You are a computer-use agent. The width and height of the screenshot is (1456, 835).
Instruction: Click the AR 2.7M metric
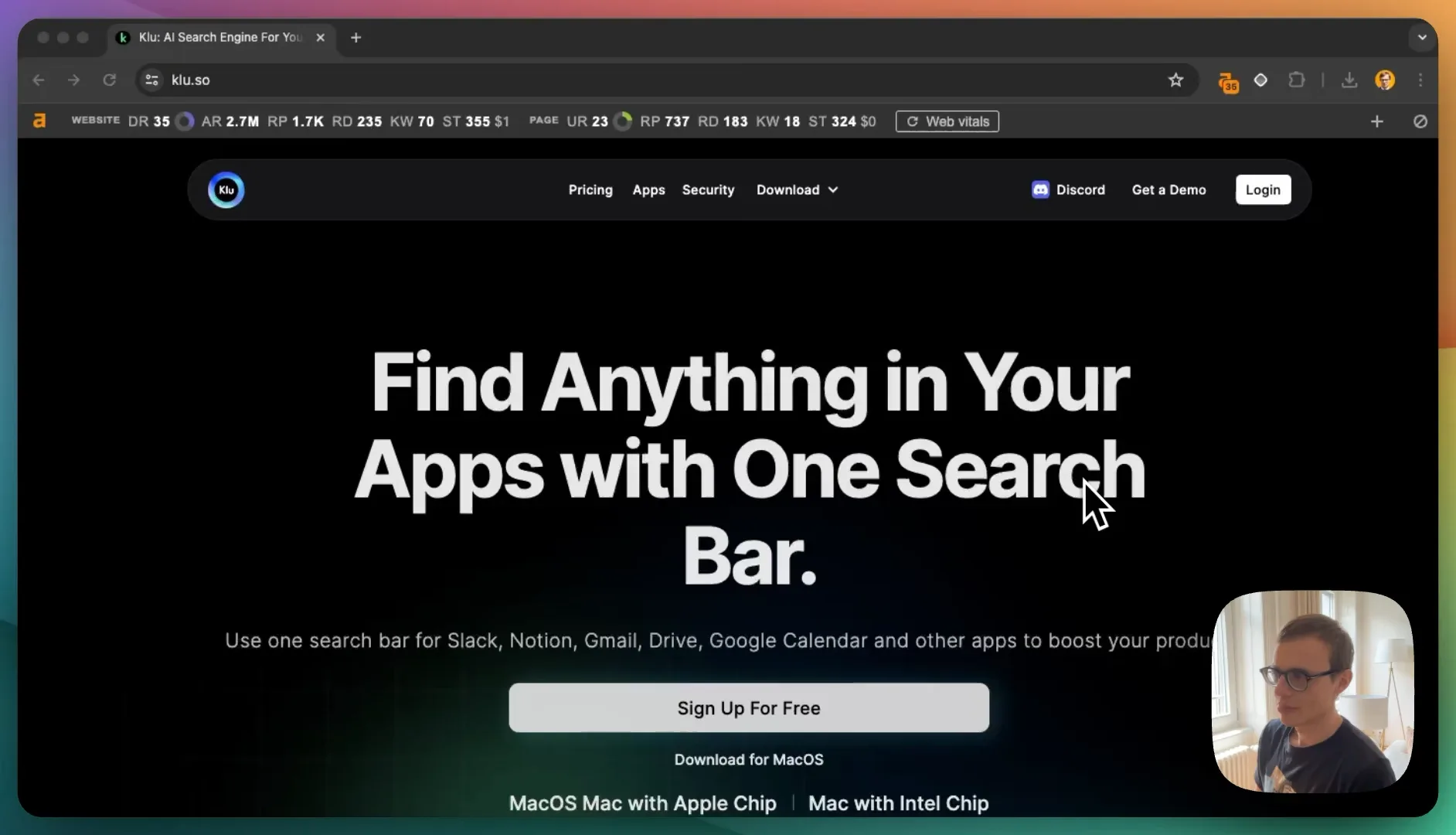tap(230, 121)
